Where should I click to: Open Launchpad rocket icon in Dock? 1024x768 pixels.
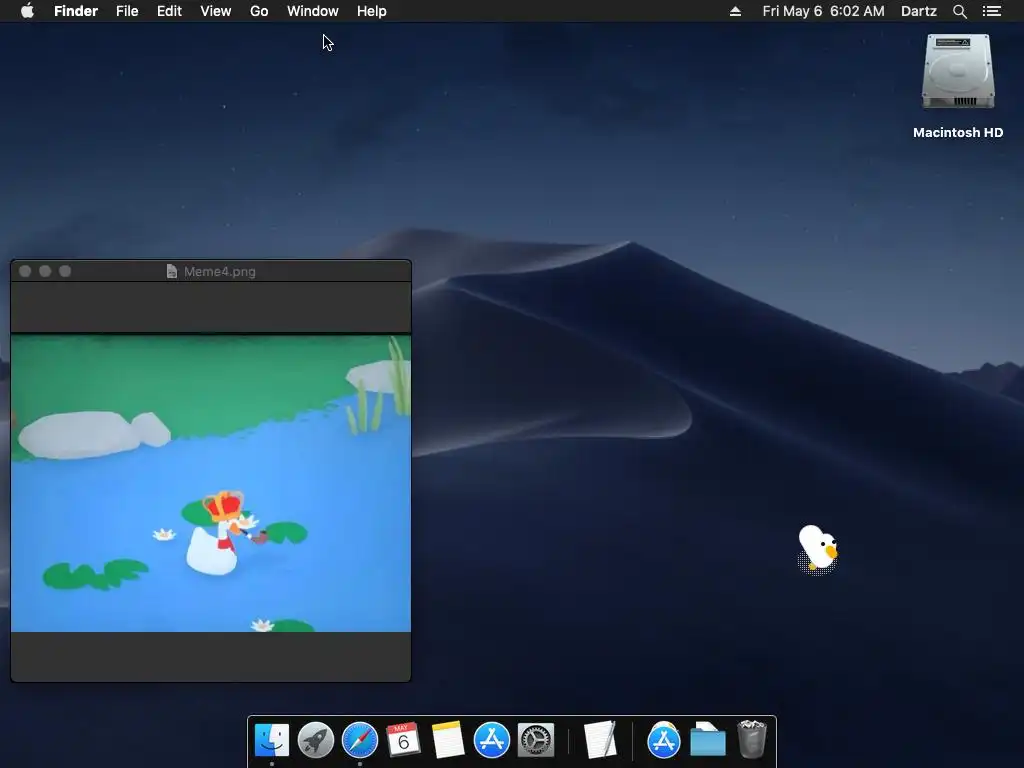(315, 741)
